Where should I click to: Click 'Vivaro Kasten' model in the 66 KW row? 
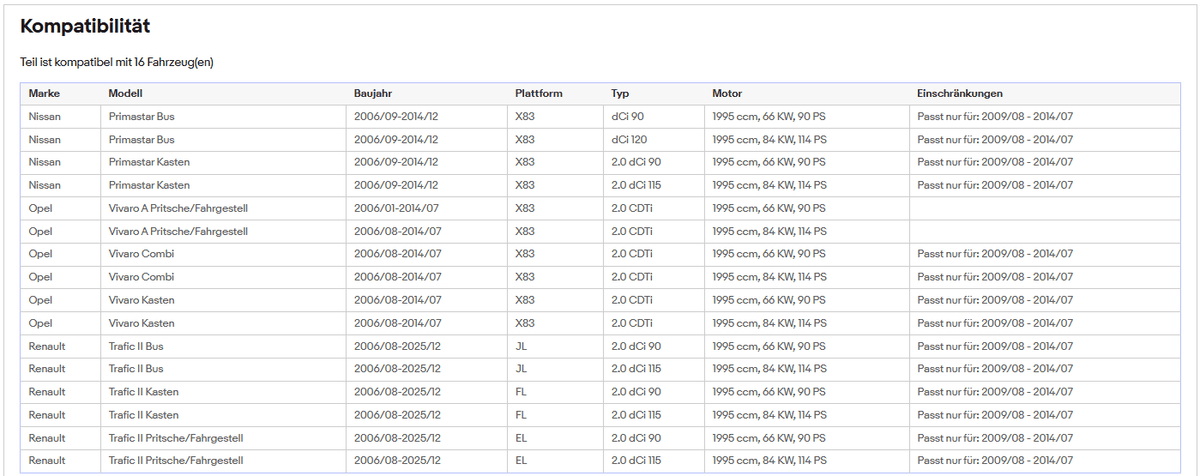point(141,300)
